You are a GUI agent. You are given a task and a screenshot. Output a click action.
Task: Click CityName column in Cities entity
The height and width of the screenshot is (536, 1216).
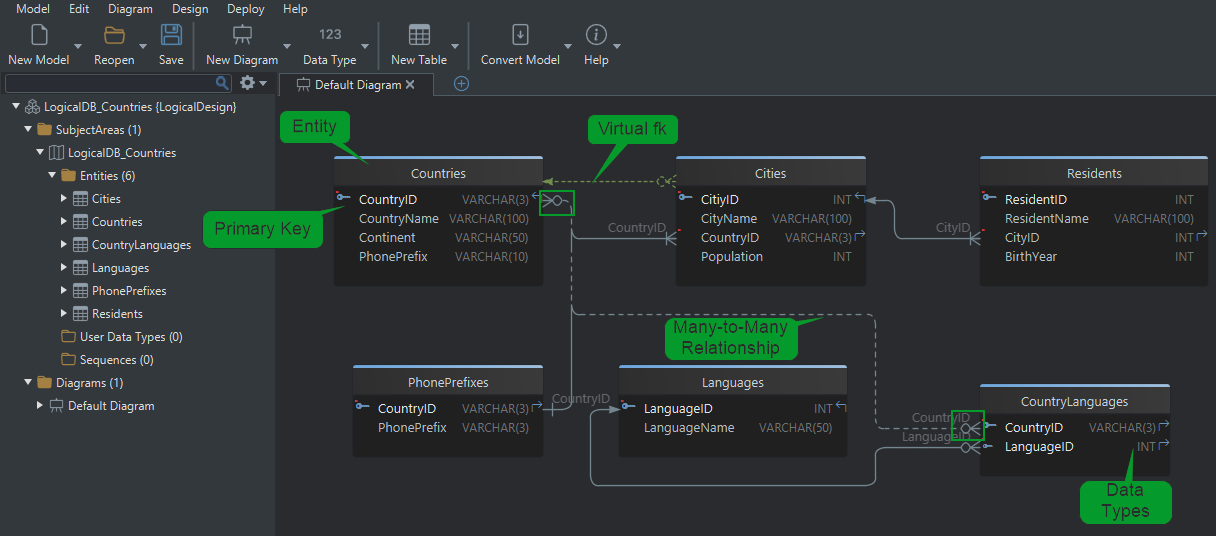pyautogui.click(x=728, y=218)
